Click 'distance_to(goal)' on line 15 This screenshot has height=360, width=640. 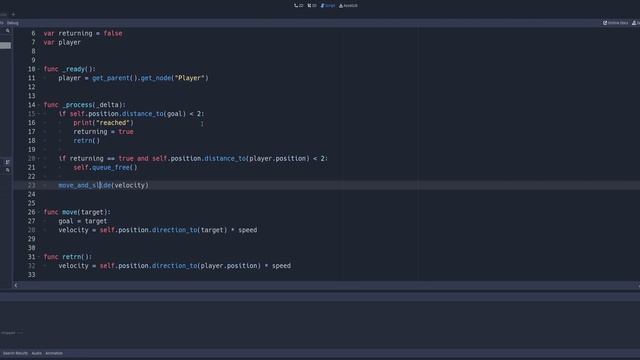[154, 114]
